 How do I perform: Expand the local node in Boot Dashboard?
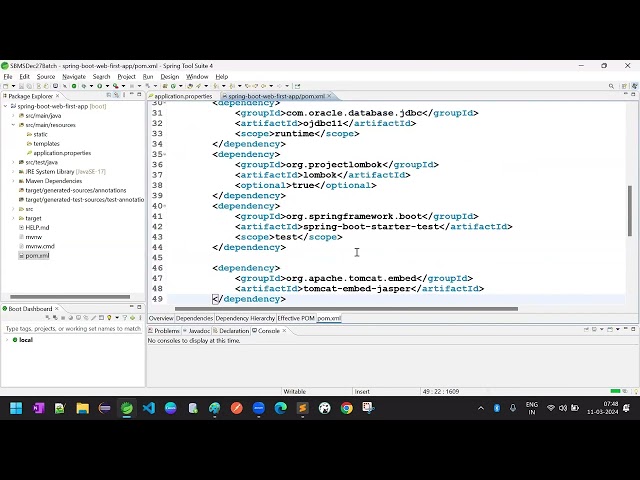click(x=7, y=340)
